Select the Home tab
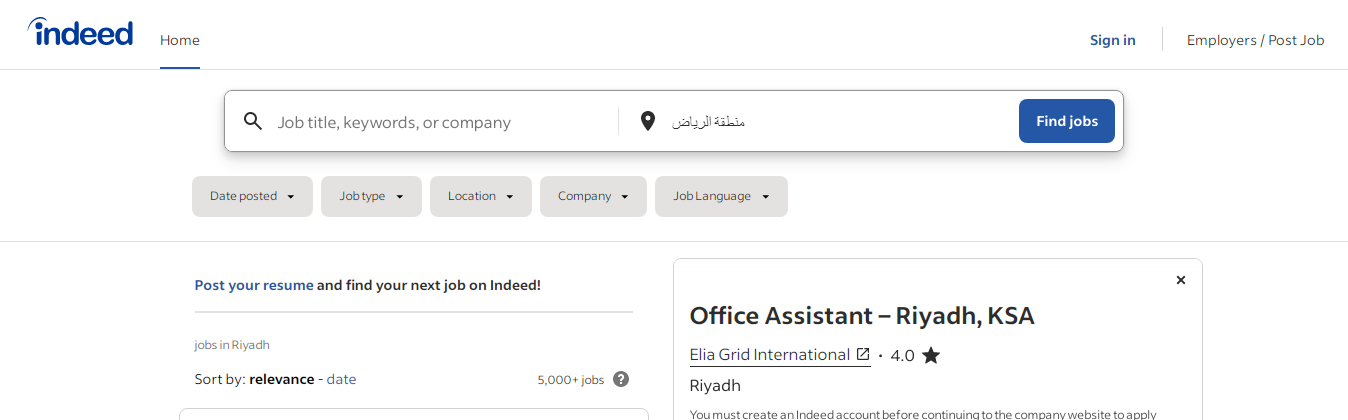 click(x=180, y=40)
